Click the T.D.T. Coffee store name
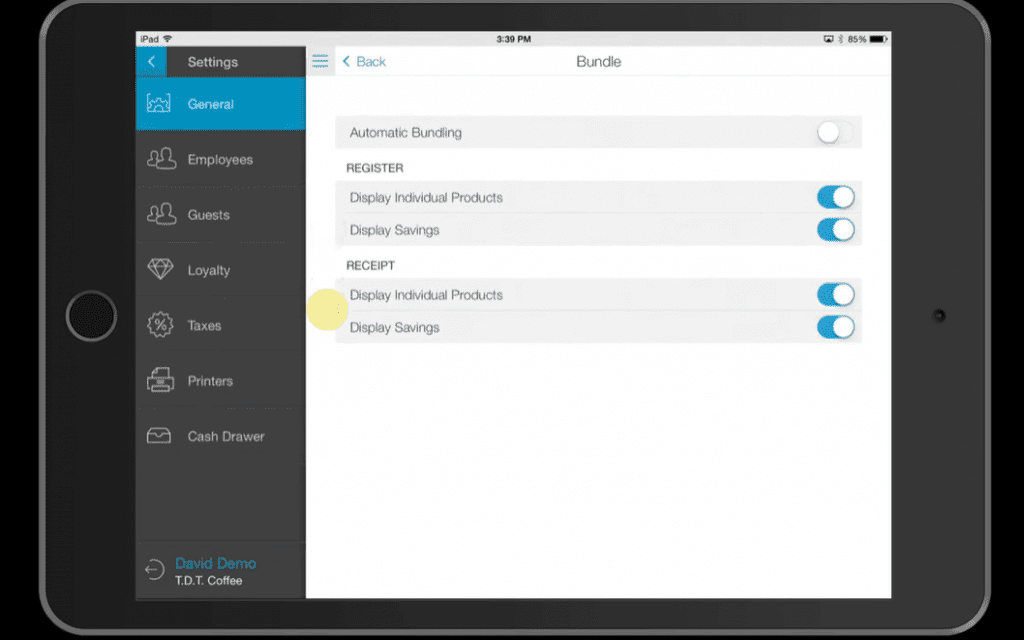 [x=208, y=581]
